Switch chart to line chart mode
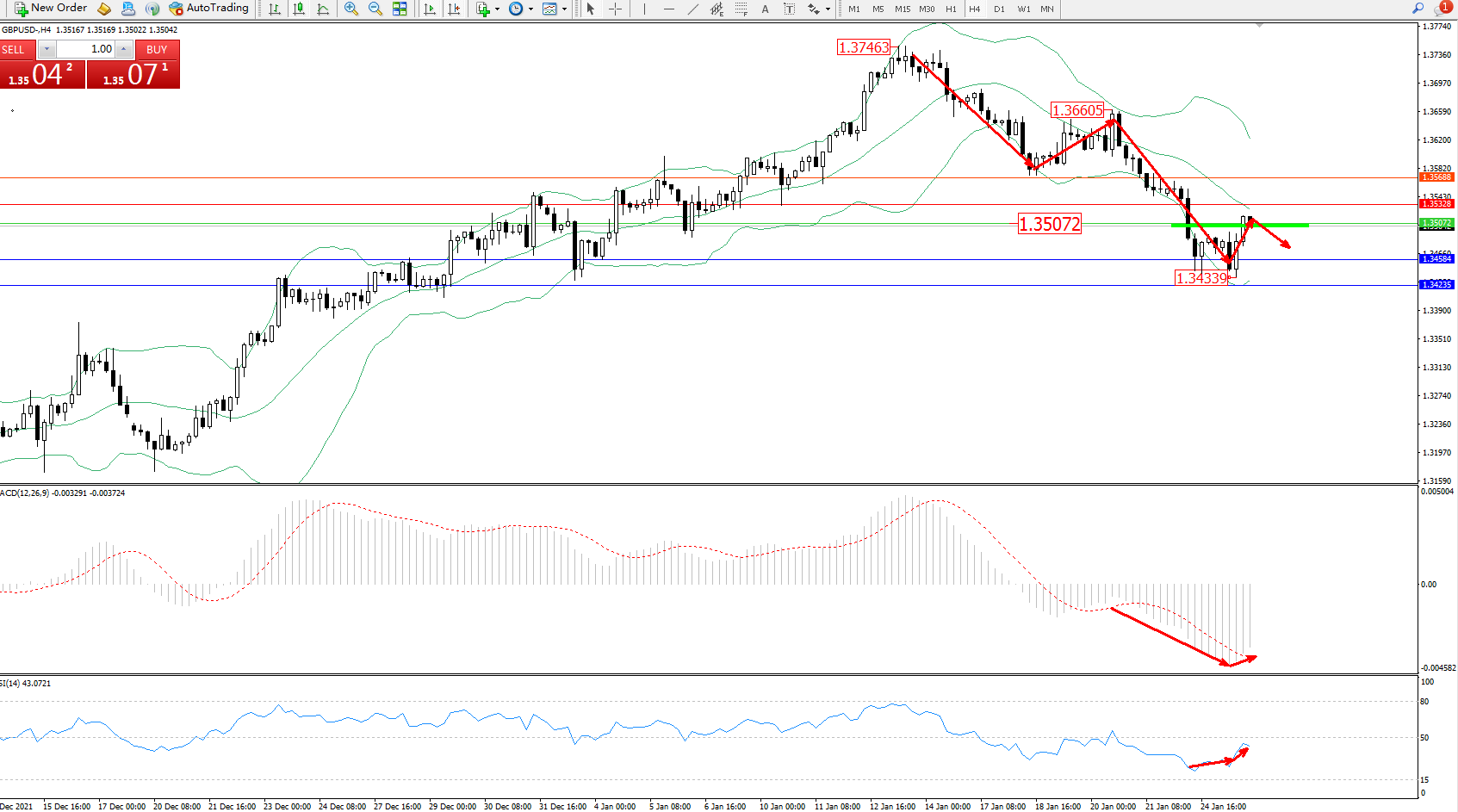The image size is (1458, 812). point(323,9)
